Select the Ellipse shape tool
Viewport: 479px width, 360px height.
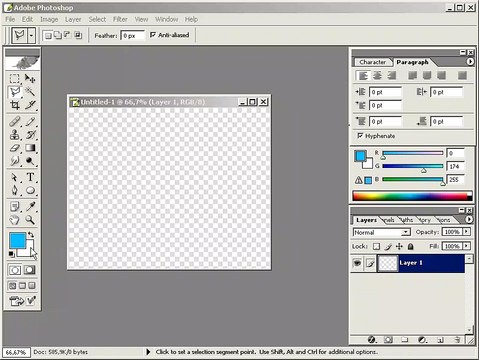[x=30, y=190]
